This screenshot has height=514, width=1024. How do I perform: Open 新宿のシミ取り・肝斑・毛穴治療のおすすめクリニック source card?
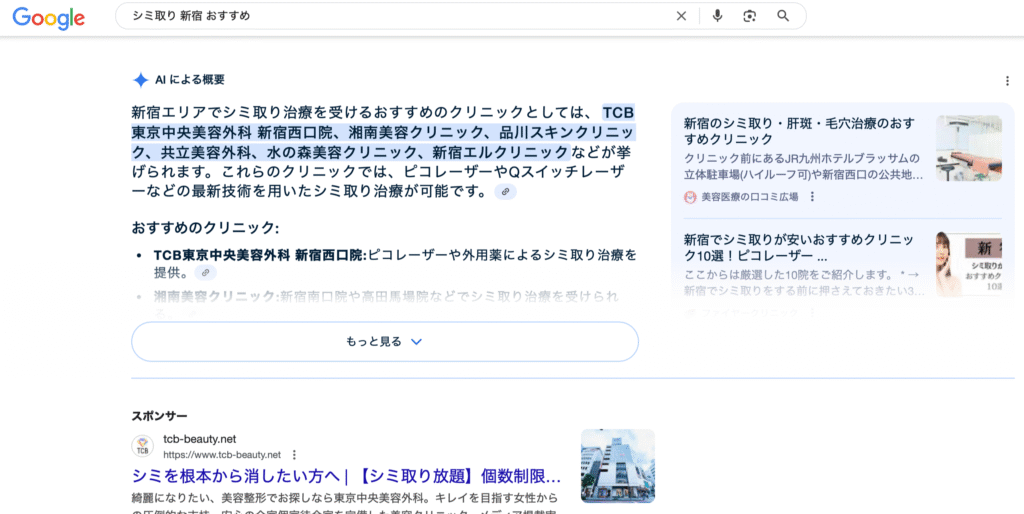click(842, 159)
